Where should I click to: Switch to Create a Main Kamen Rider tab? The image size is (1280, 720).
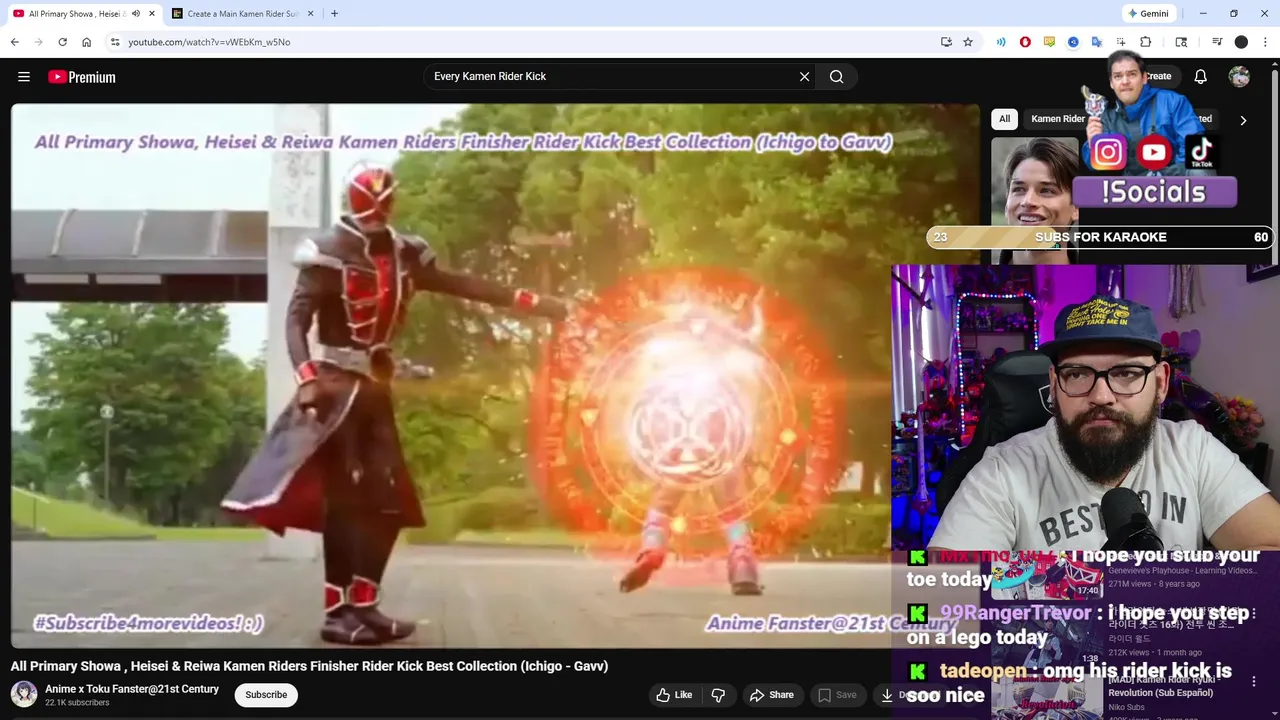(x=243, y=14)
